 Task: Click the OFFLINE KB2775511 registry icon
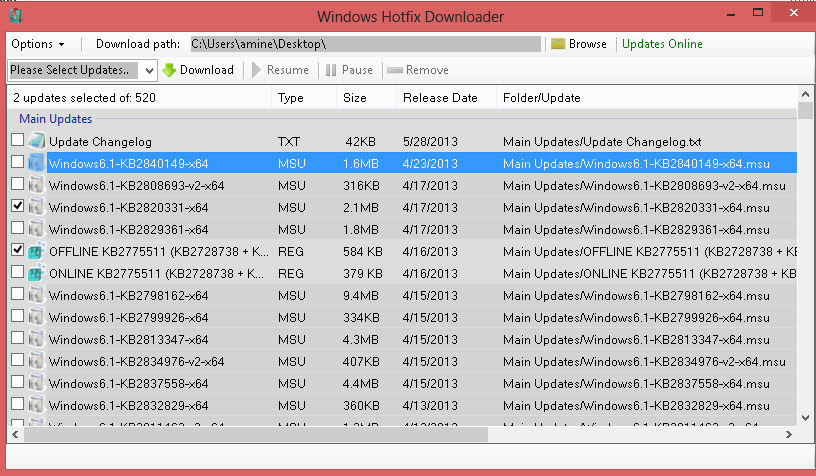37,251
